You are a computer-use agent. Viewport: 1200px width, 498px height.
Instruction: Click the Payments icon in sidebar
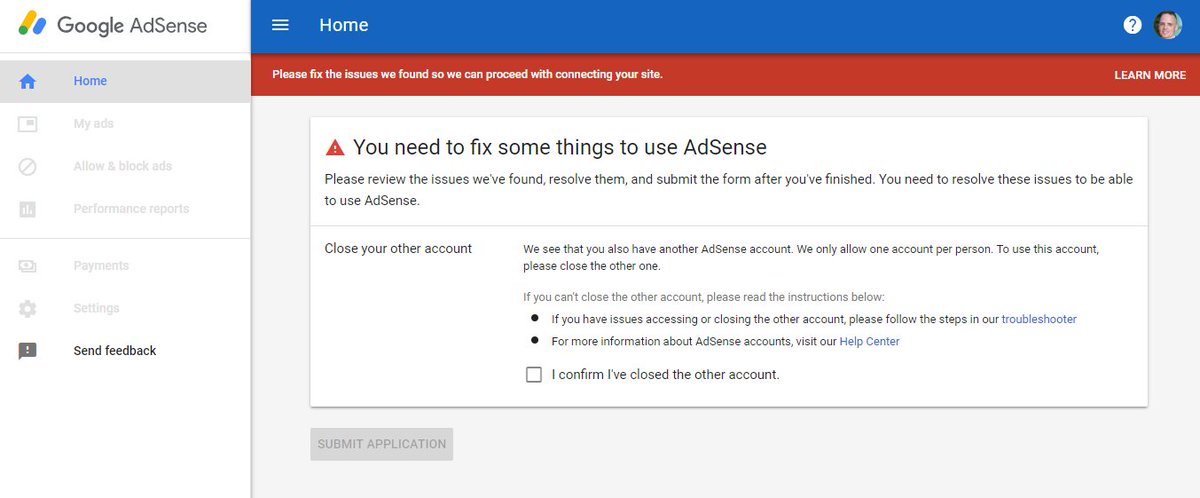[28, 266]
